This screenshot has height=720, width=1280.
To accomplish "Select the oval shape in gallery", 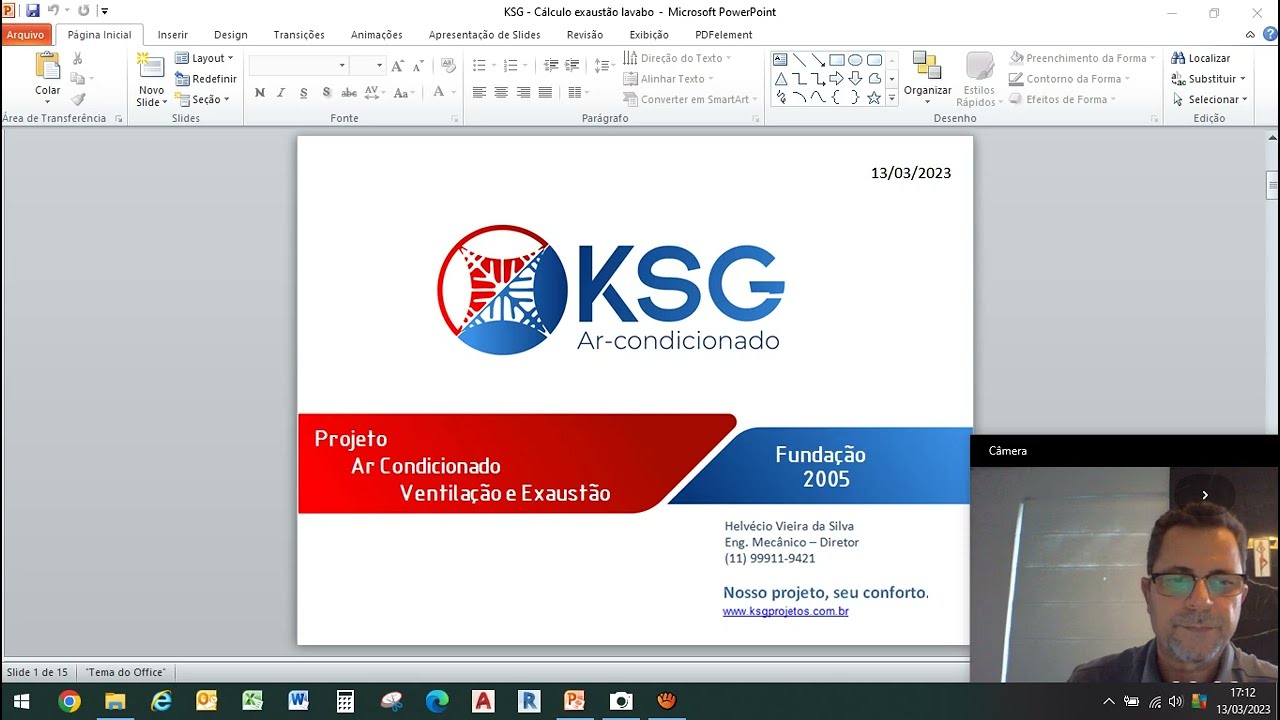I will 855,60.
